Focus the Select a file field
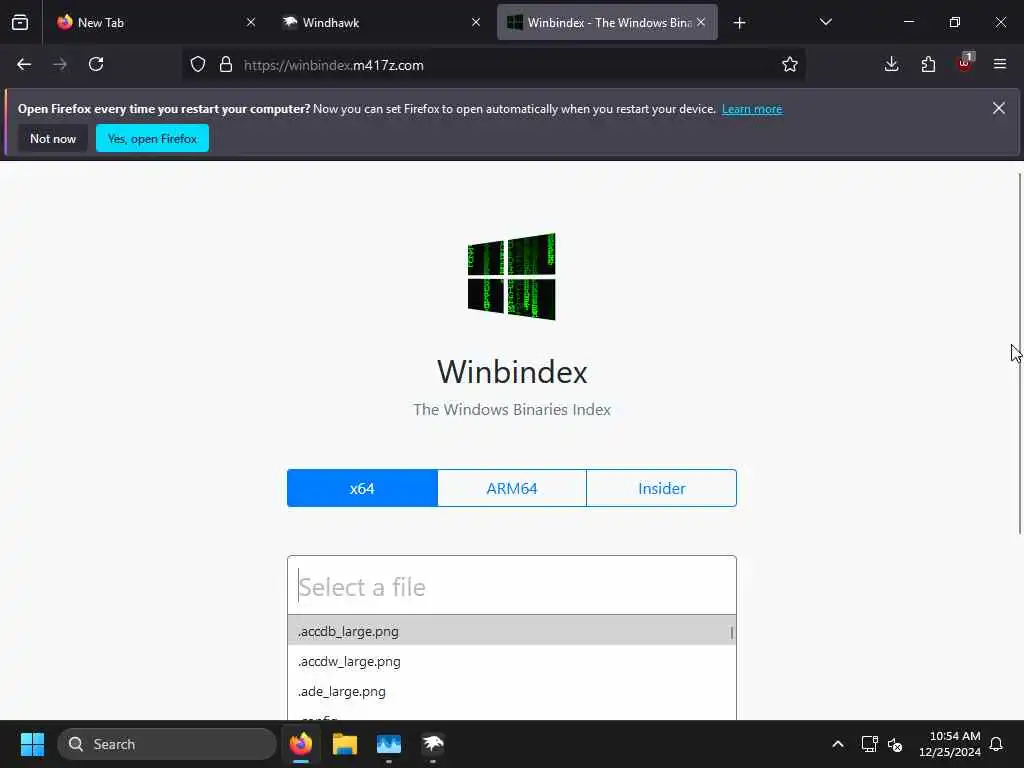This screenshot has width=1024, height=768. pos(512,586)
